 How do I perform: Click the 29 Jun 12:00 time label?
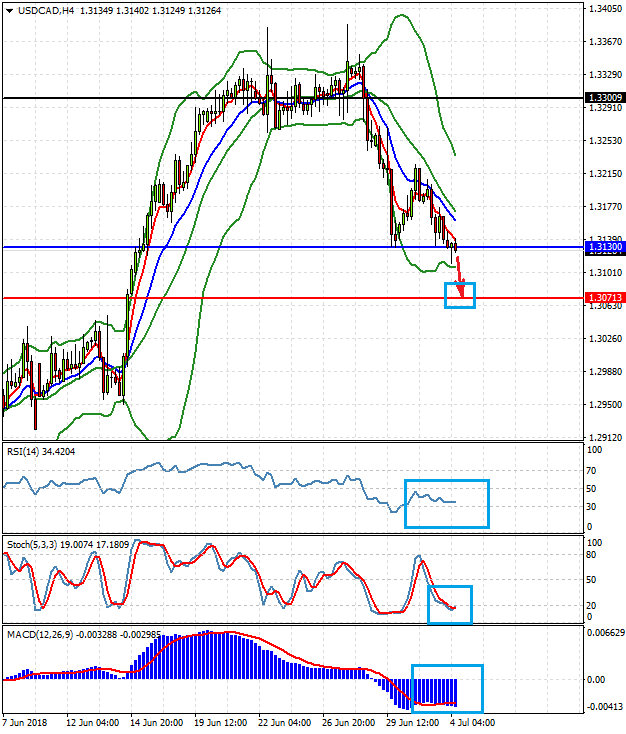[x=413, y=722]
